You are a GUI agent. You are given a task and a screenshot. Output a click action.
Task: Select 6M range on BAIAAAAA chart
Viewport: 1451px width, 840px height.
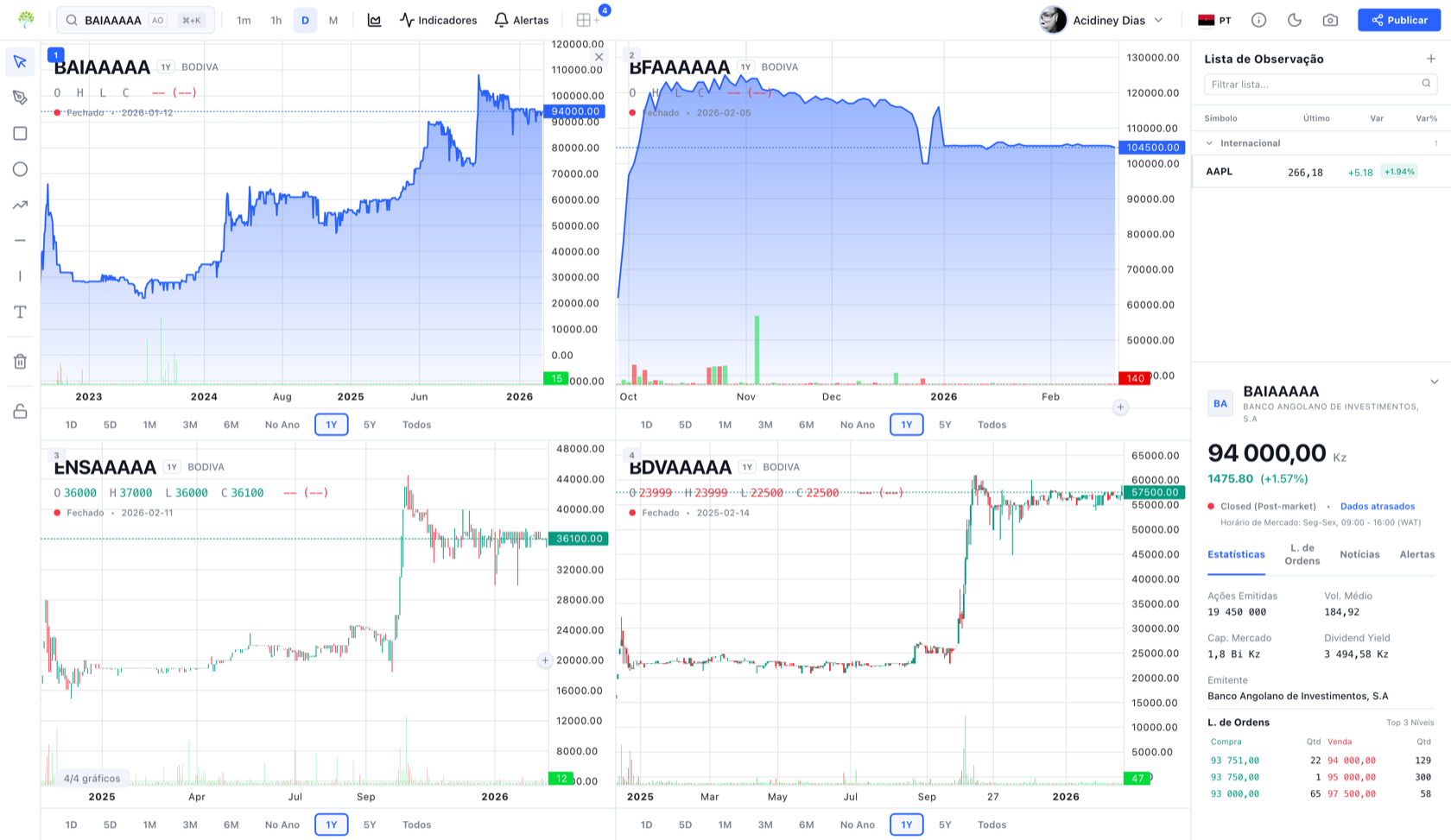pos(231,425)
